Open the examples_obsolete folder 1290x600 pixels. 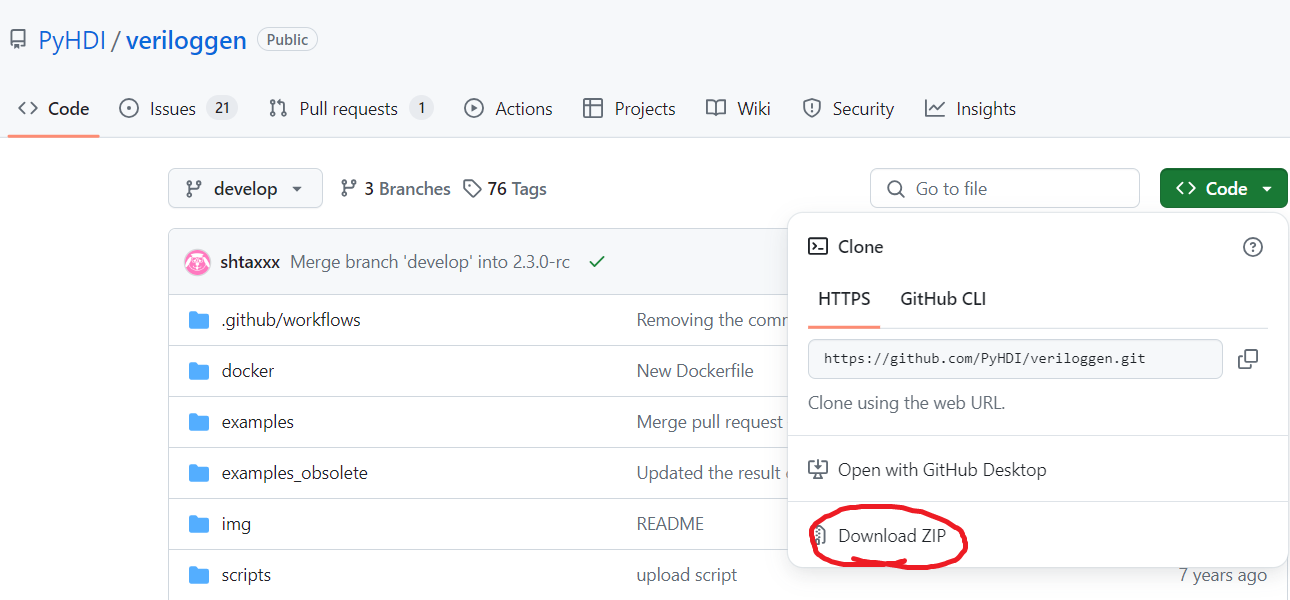[295, 473]
